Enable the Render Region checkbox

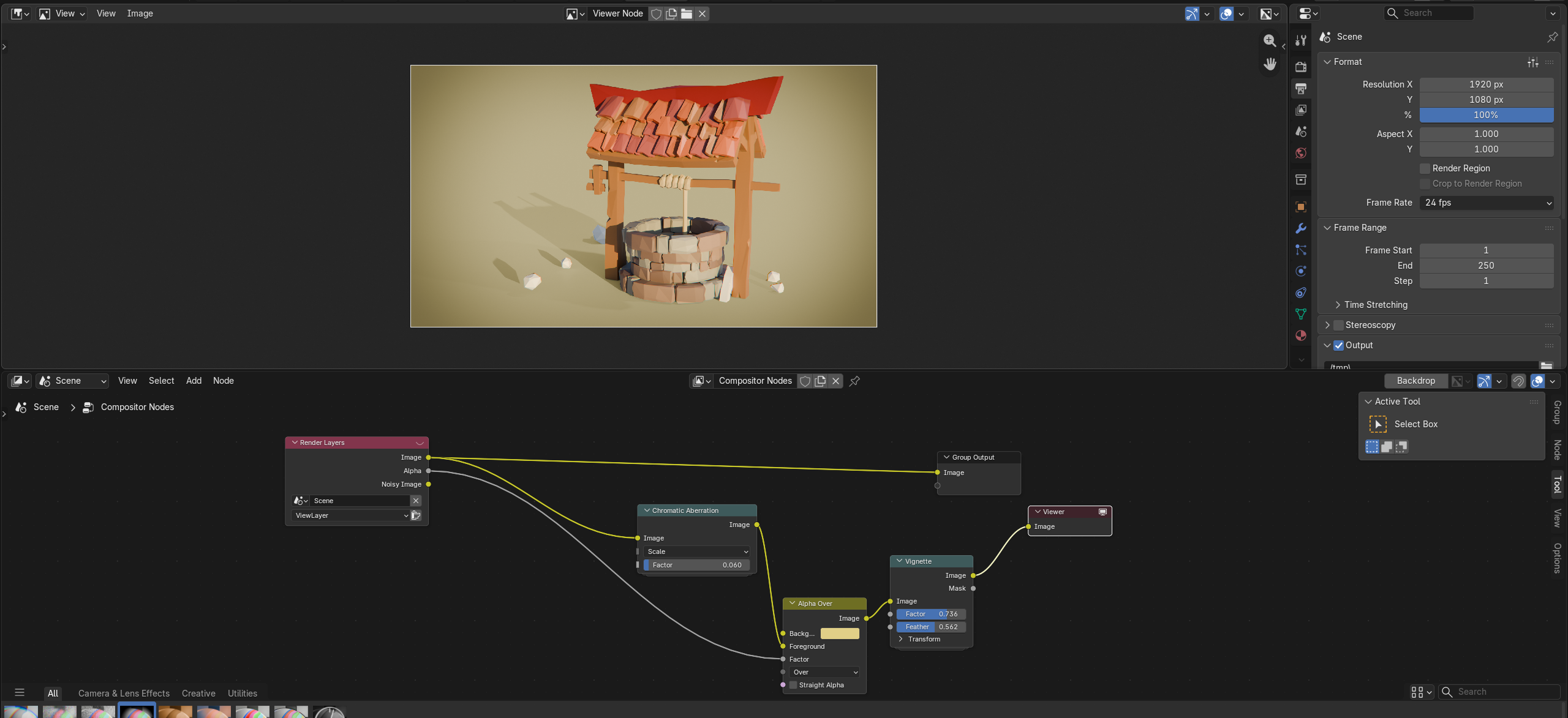click(1425, 168)
